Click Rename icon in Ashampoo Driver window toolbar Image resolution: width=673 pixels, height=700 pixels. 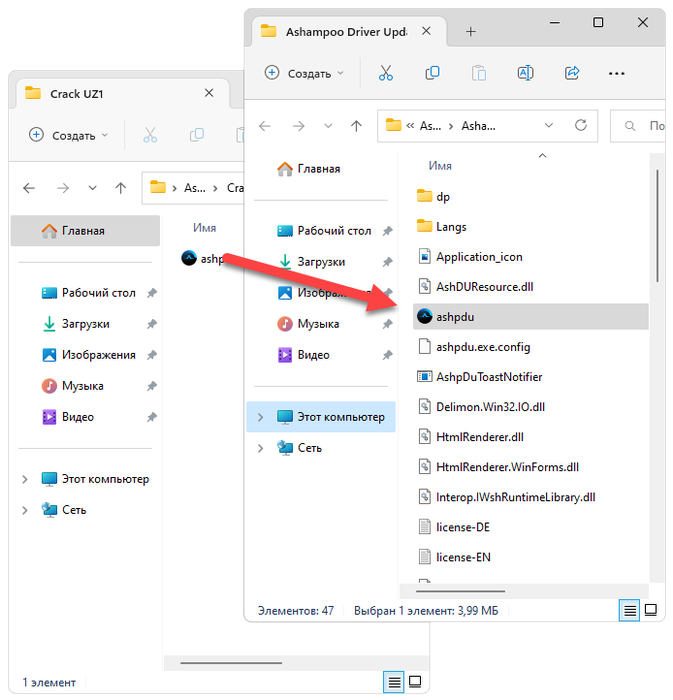click(x=525, y=73)
